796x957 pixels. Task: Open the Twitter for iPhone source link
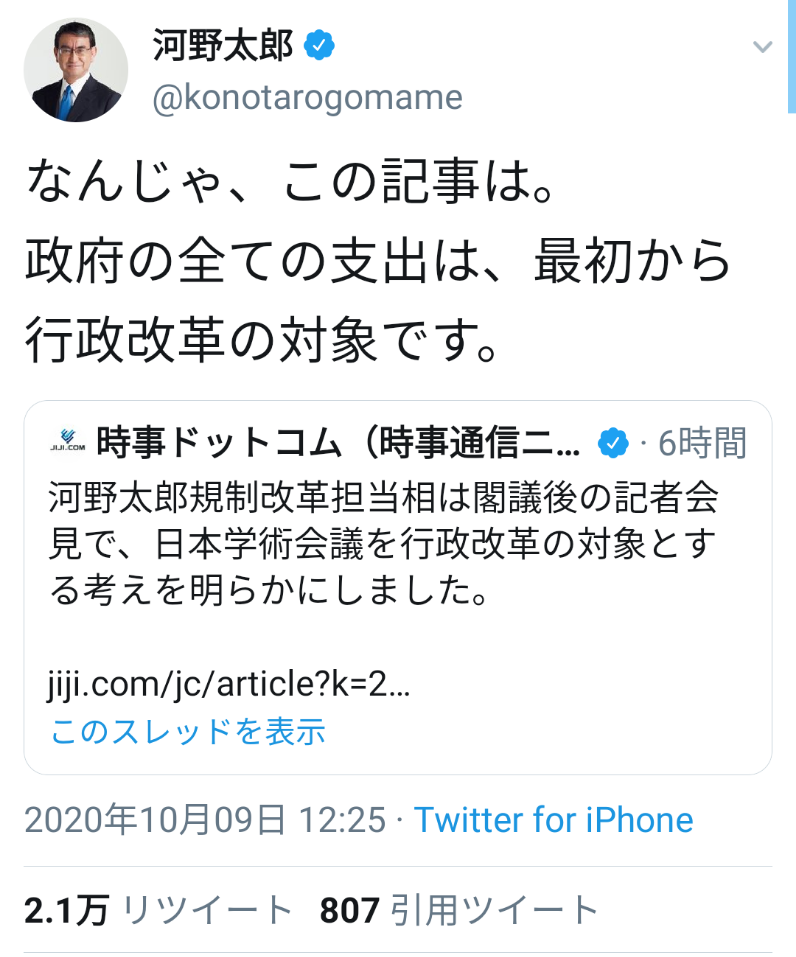(x=554, y=820)
